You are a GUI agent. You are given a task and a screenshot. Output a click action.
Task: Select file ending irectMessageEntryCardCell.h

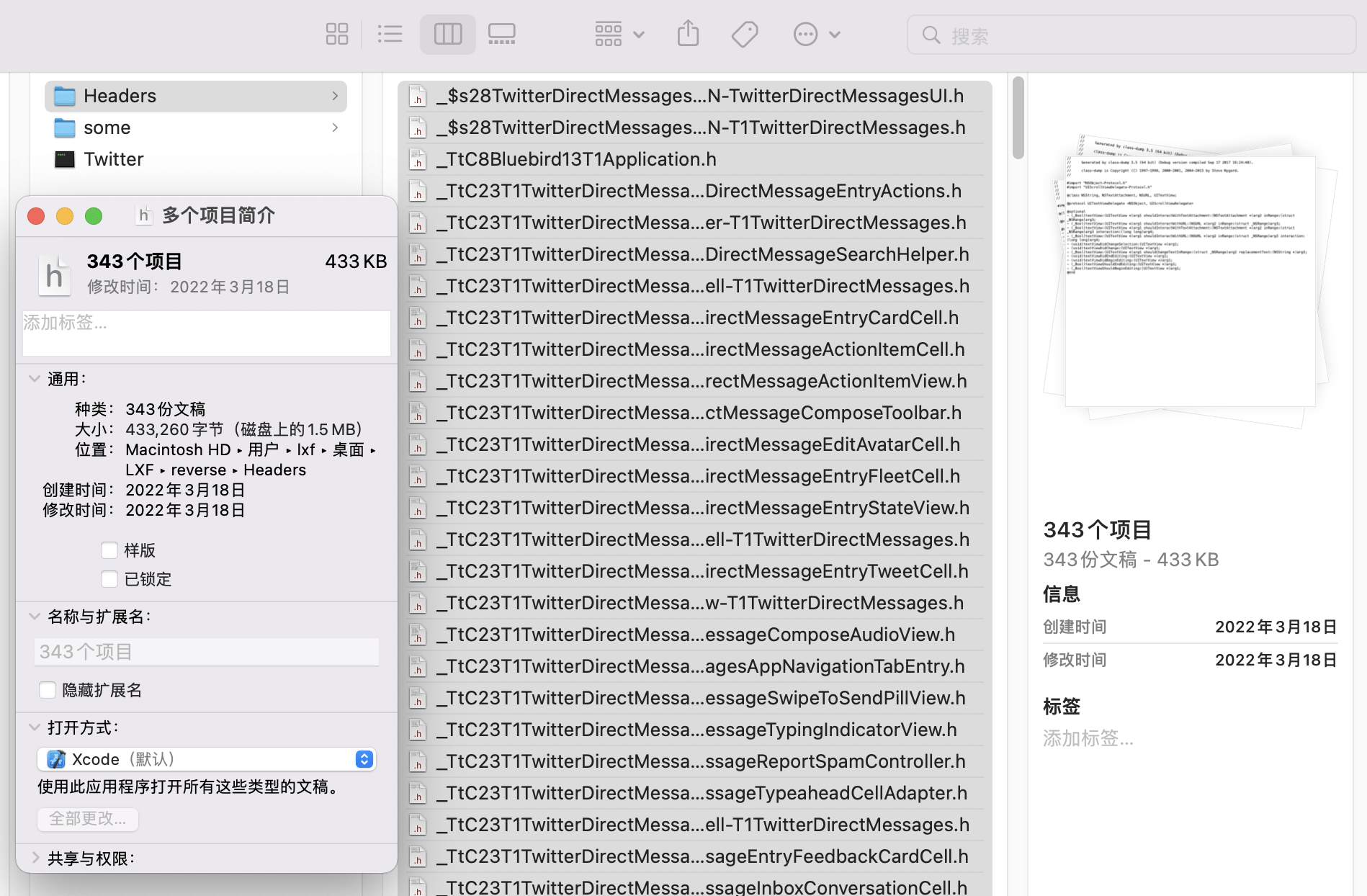(695, 318)
